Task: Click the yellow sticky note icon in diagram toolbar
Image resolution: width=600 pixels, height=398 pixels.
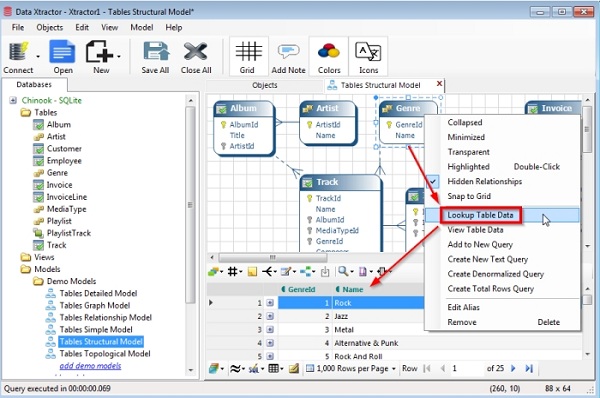Action: pyautogui.click(x=252, y=272)
